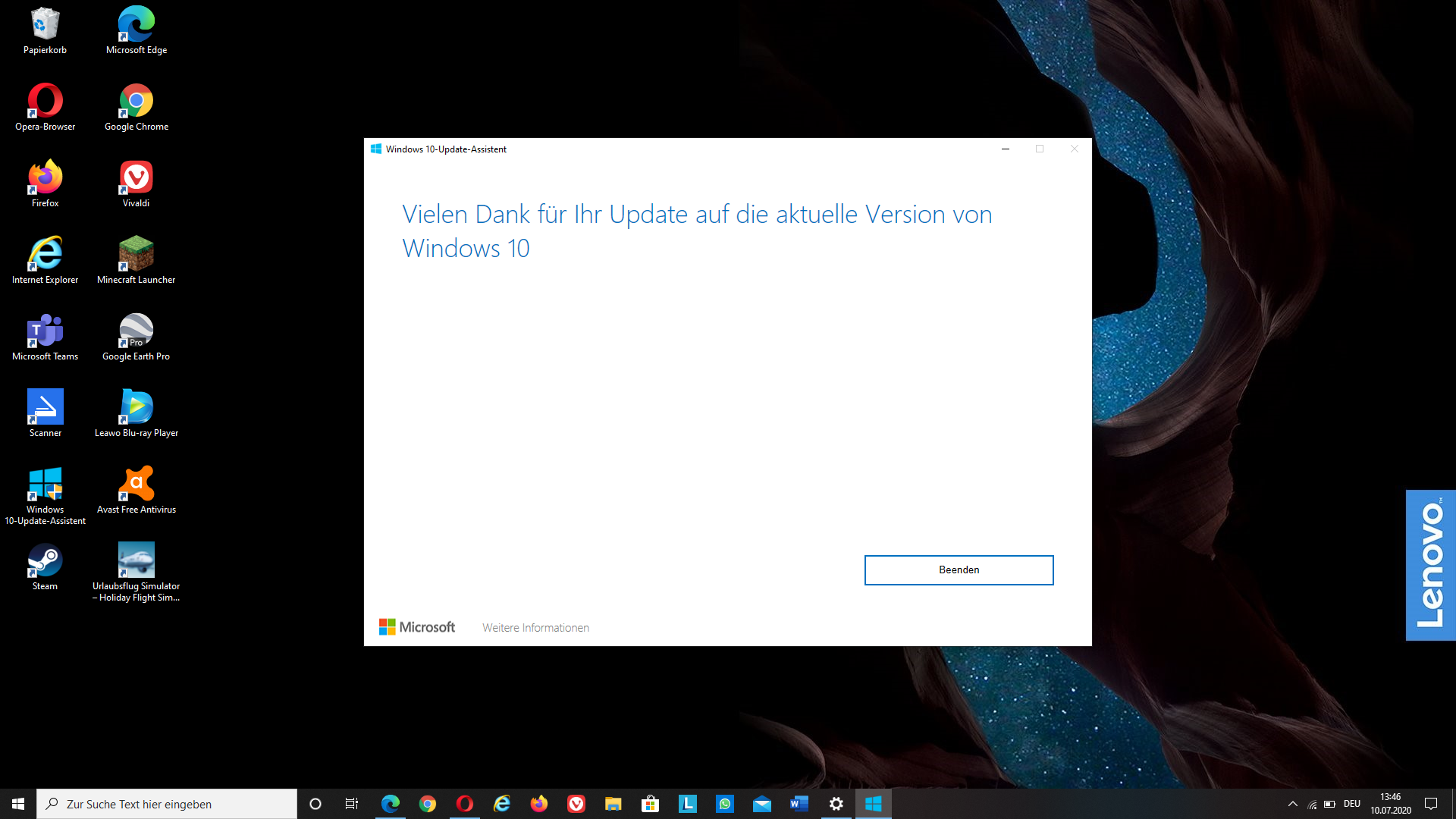Screen dimensions: 1456x819
Task: Click Weitere Informationen link
Action: coord(535,628)
